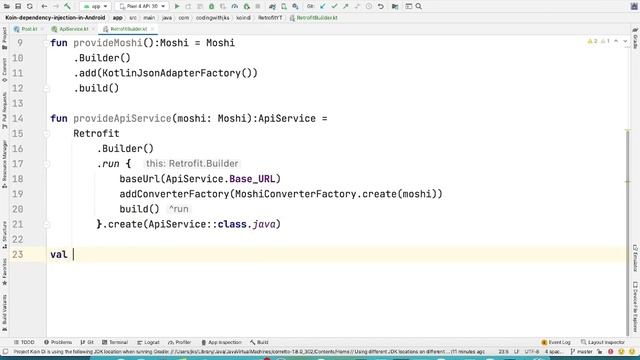Click the SDK Manager icon in toolbar
This screenshot has height=360, width=640.
click(x=295, y=7)
